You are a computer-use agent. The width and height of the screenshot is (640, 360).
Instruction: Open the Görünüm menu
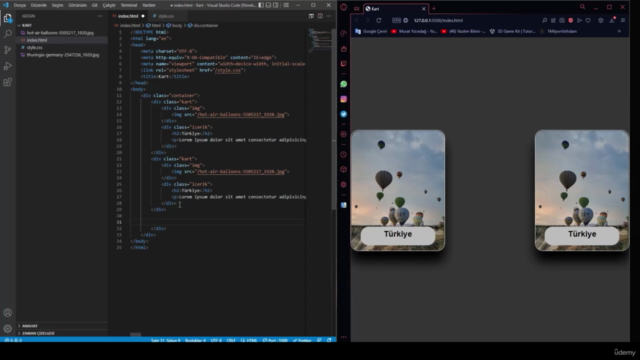[77, 5]
